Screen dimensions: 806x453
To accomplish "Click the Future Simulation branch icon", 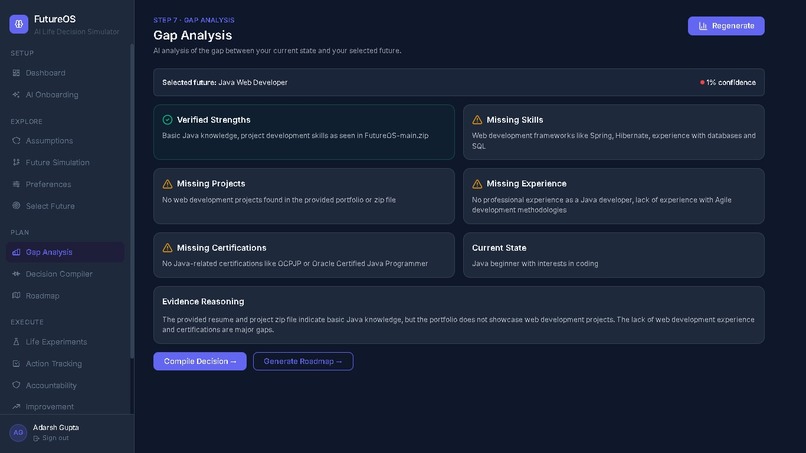I will click(16, 162).
